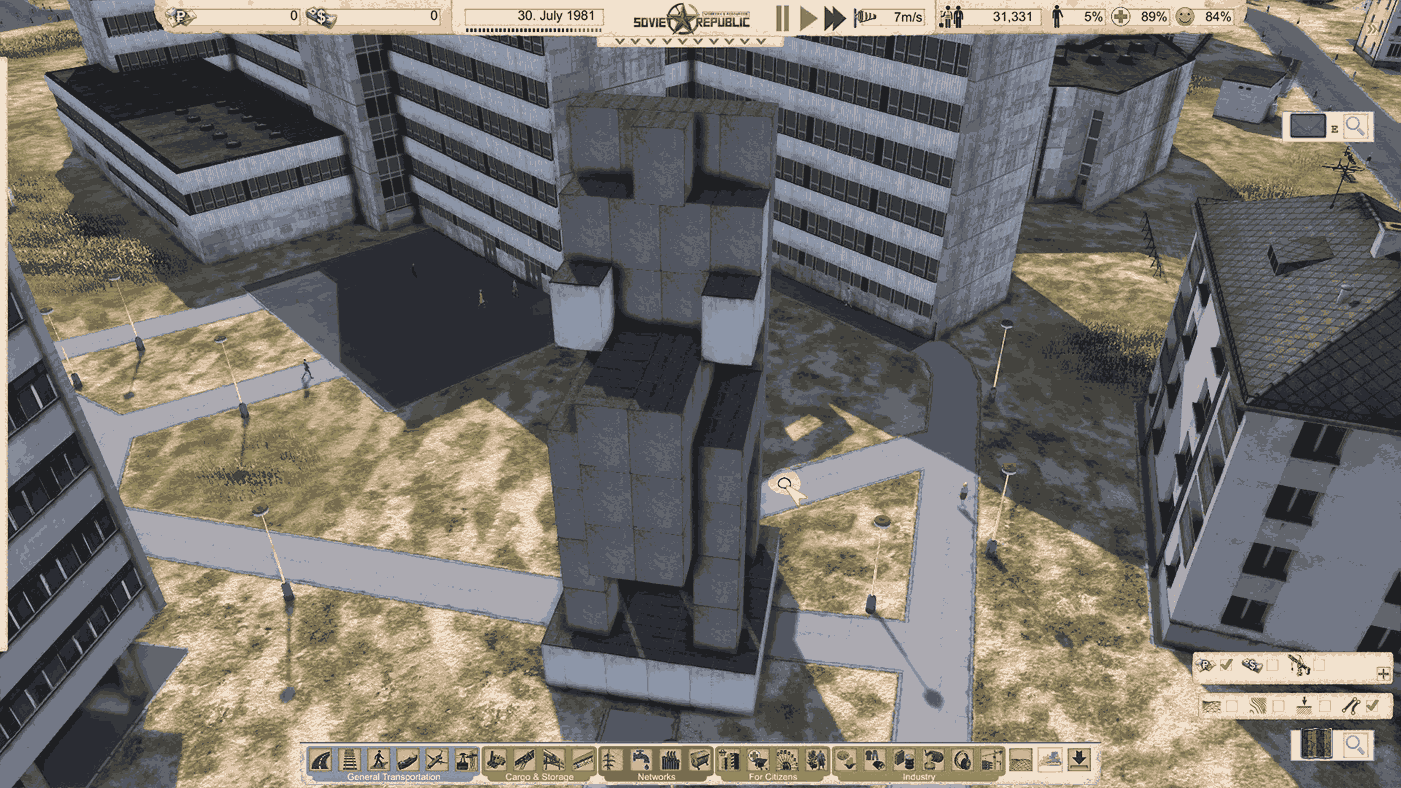Screen dimensions: 1401x788
Task: Open the container icon in Networks
Action: (699, 760)
